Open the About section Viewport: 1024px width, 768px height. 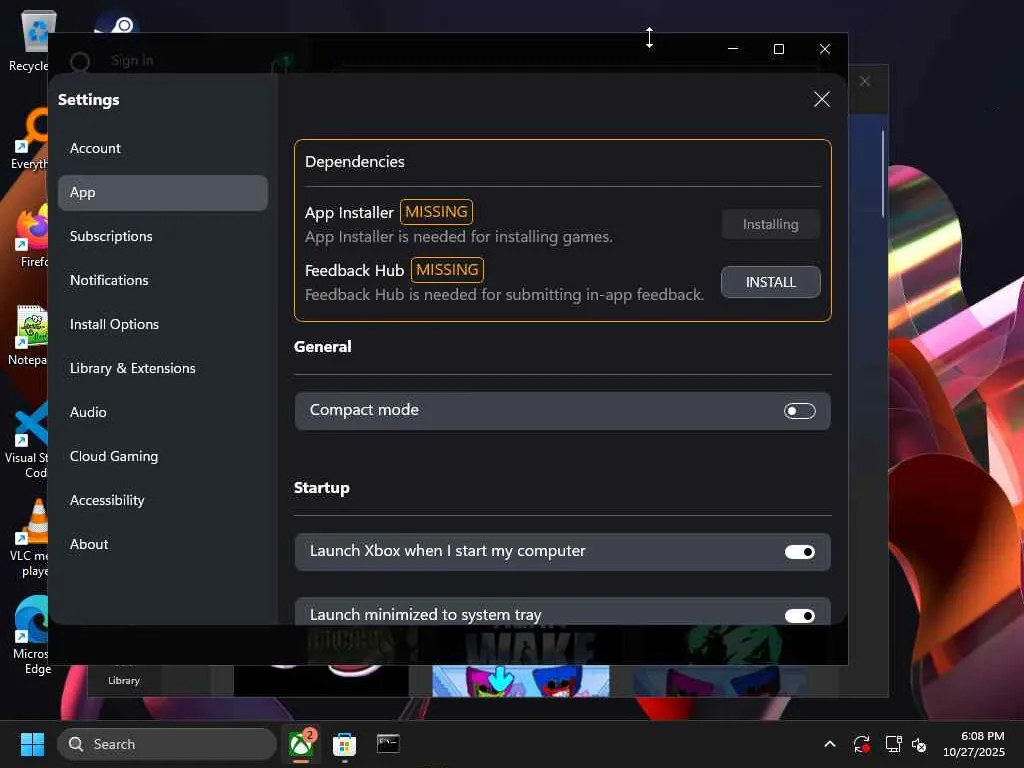click(x=89, y=544)
